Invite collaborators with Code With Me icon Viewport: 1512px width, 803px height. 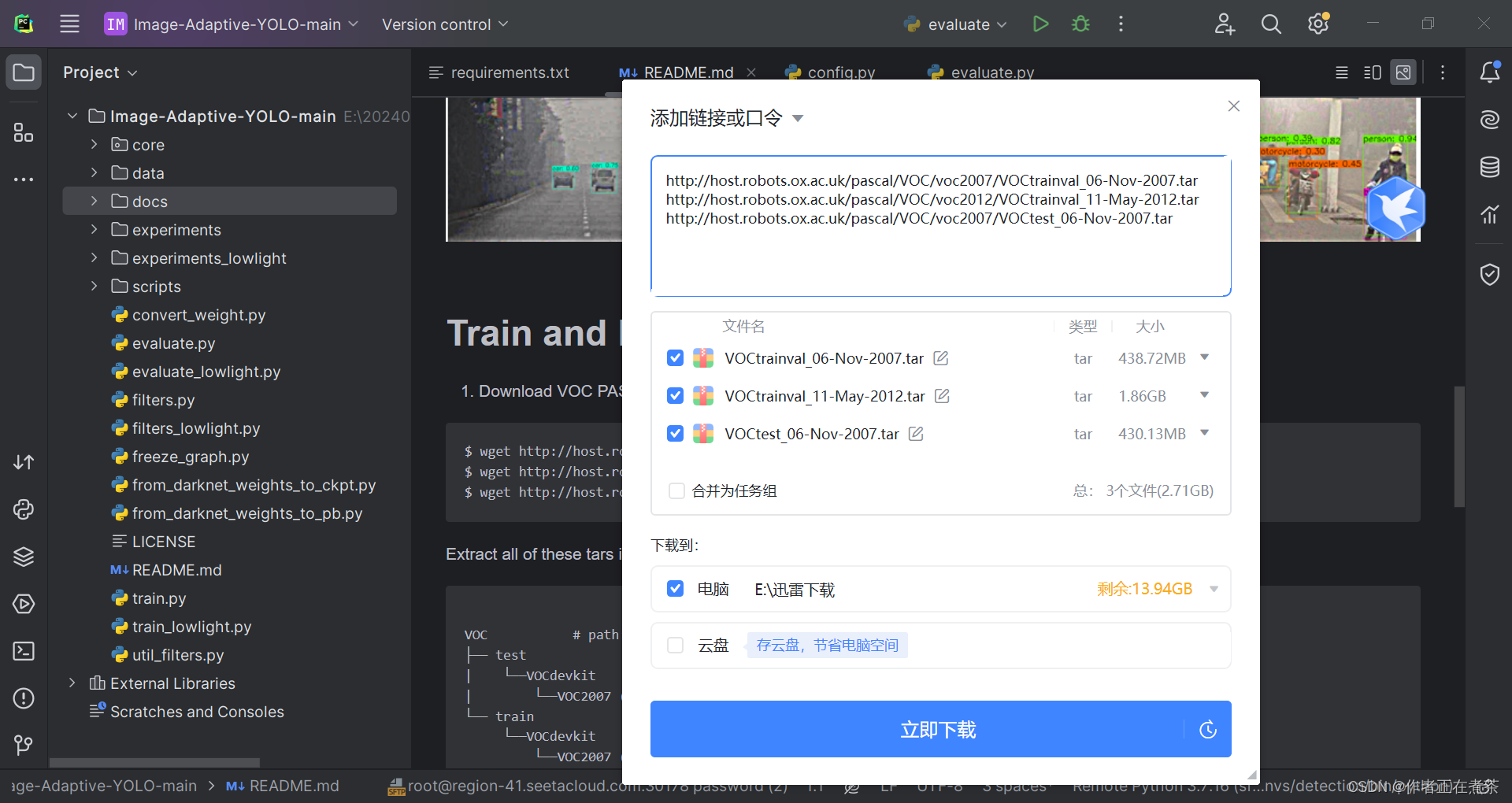(x=1224, y=24)
